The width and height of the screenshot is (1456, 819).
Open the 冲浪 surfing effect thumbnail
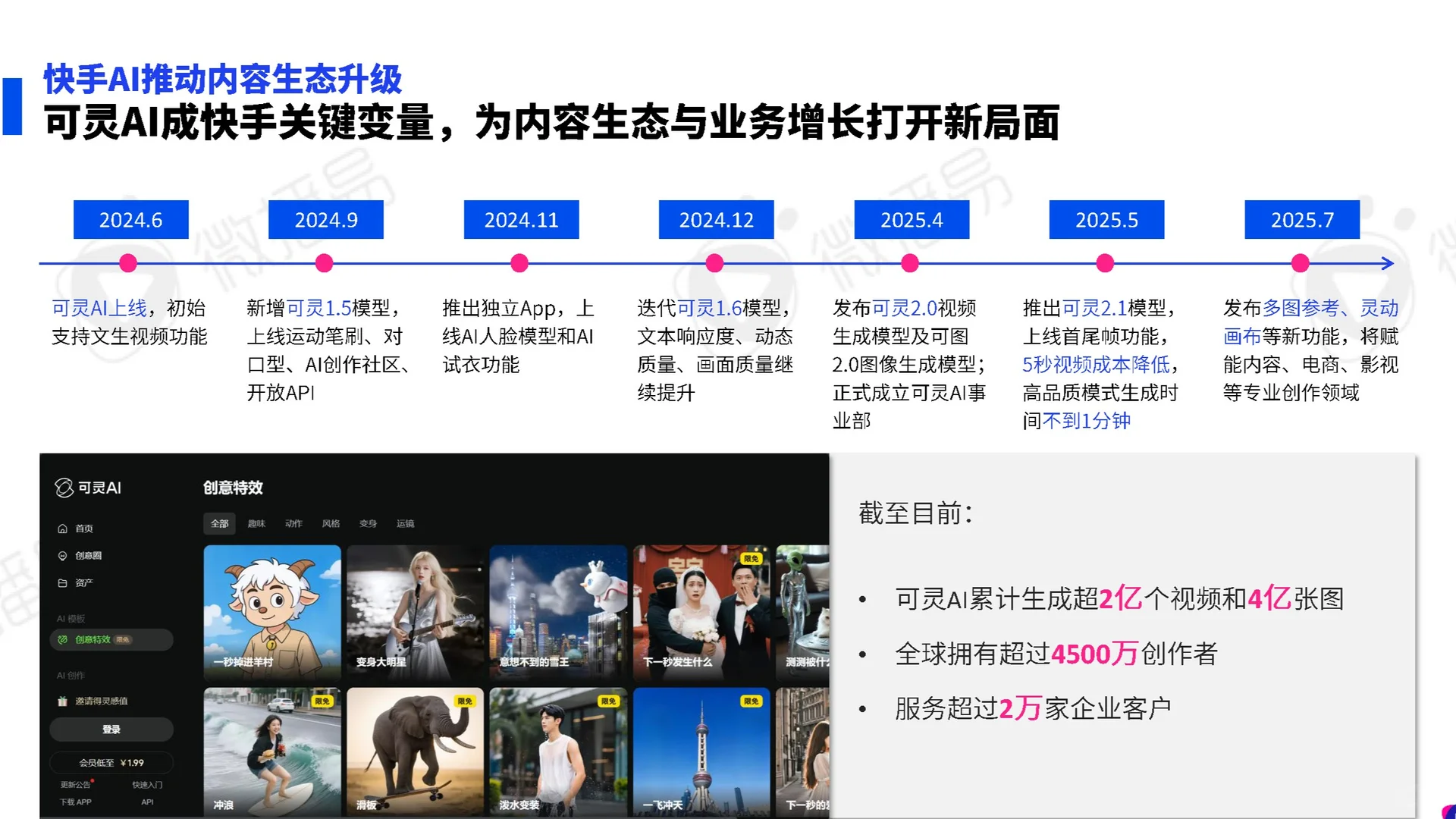pos(272,752)
